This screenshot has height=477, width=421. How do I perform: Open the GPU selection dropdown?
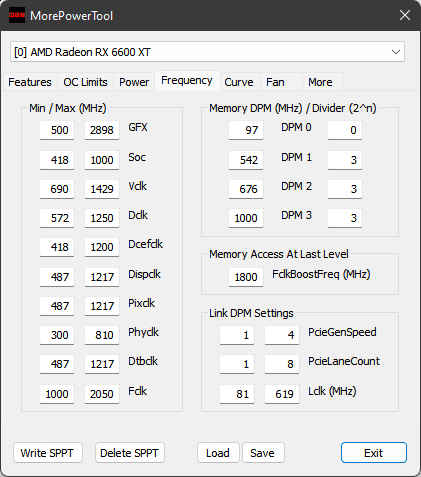[207, 52]
